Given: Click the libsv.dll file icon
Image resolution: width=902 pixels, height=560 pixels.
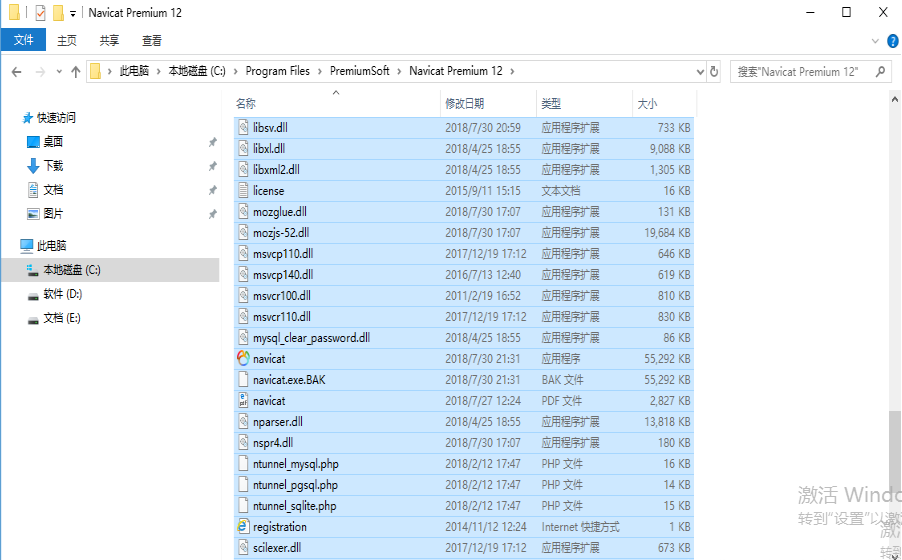Looking at the screenshot, I should point(243,127).
